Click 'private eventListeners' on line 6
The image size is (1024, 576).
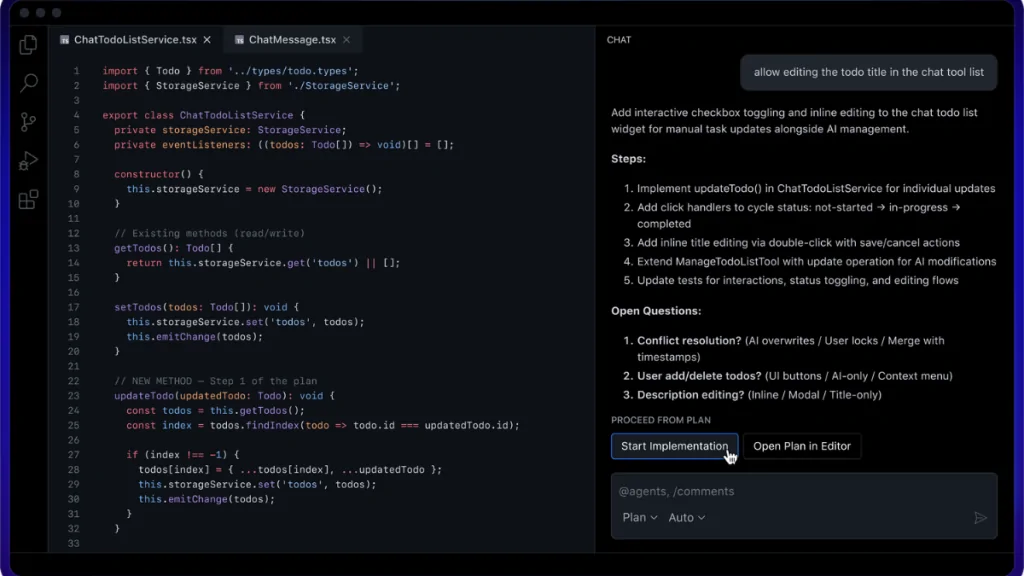180,145
